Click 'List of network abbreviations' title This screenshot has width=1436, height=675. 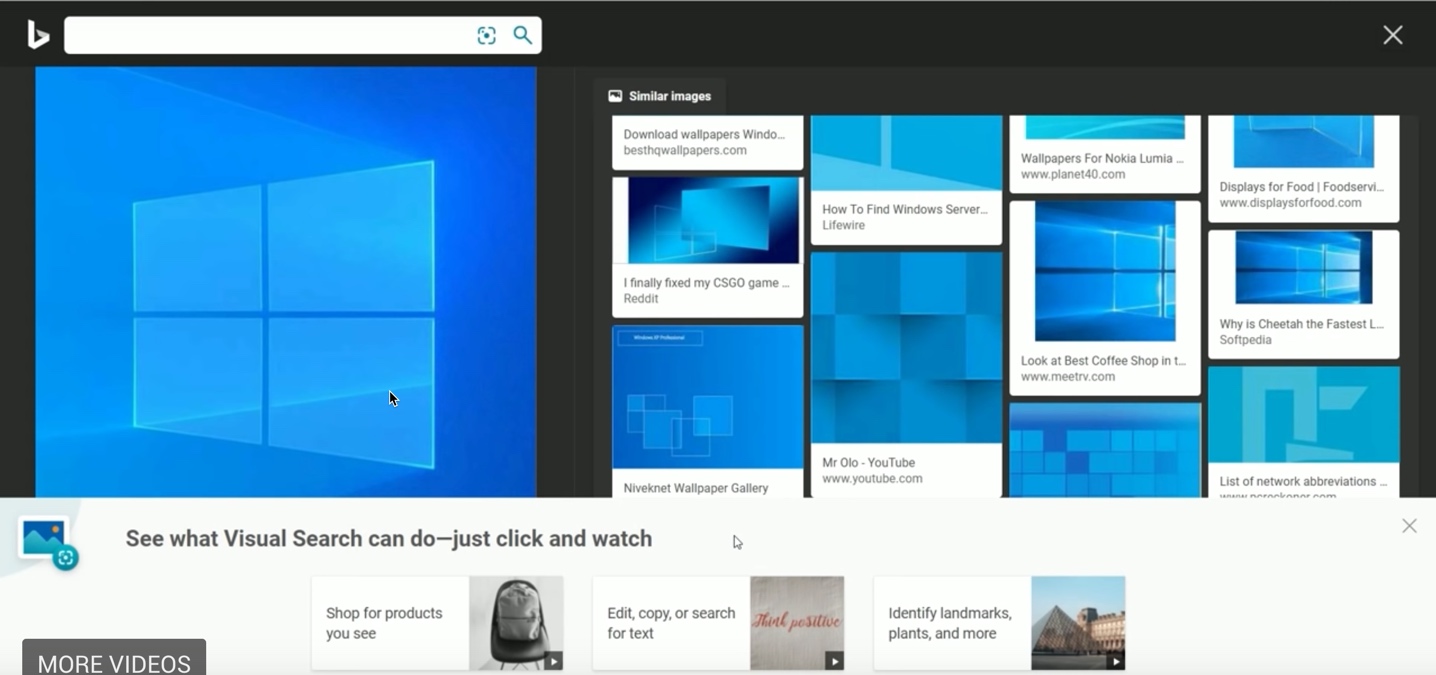[x=1303, y=481]
